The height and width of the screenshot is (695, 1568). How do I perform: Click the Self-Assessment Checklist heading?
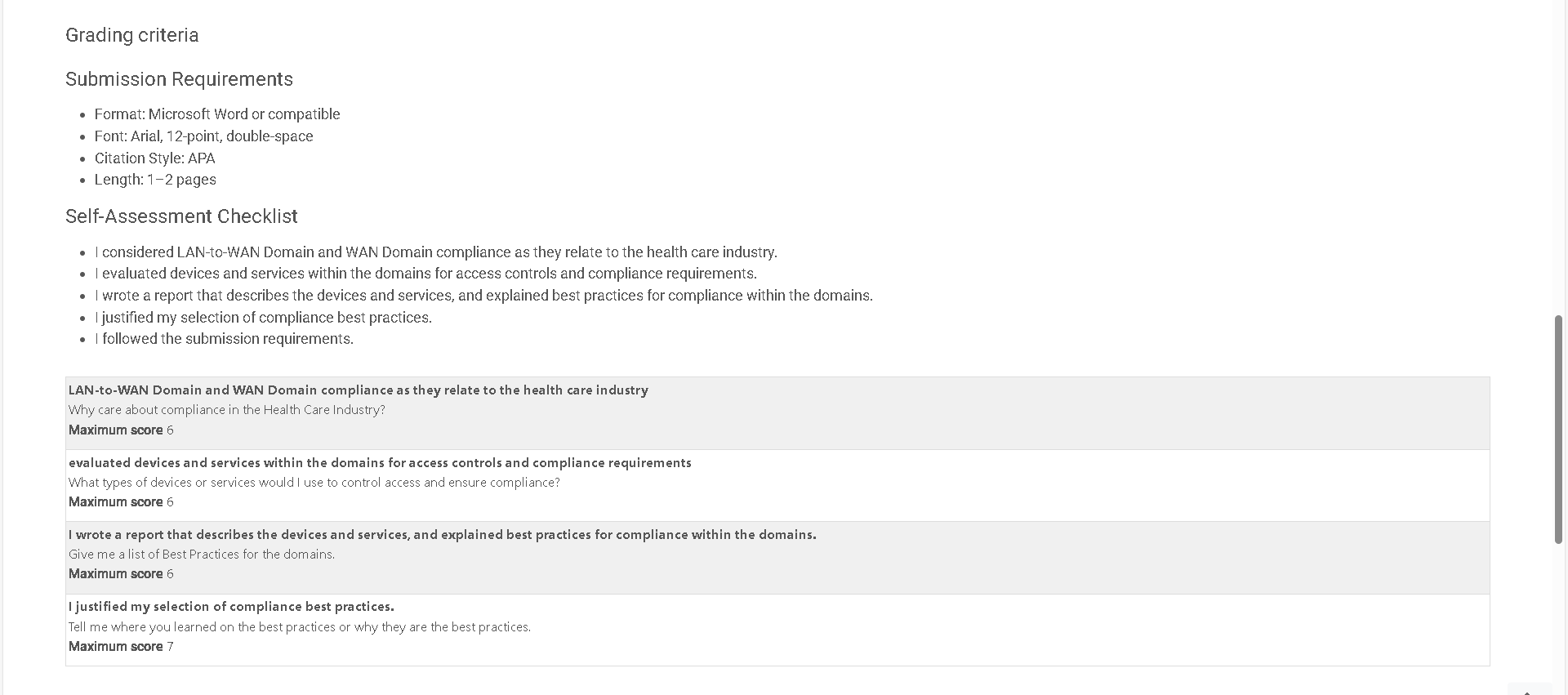pyautogui.click(x=181, y=216)
